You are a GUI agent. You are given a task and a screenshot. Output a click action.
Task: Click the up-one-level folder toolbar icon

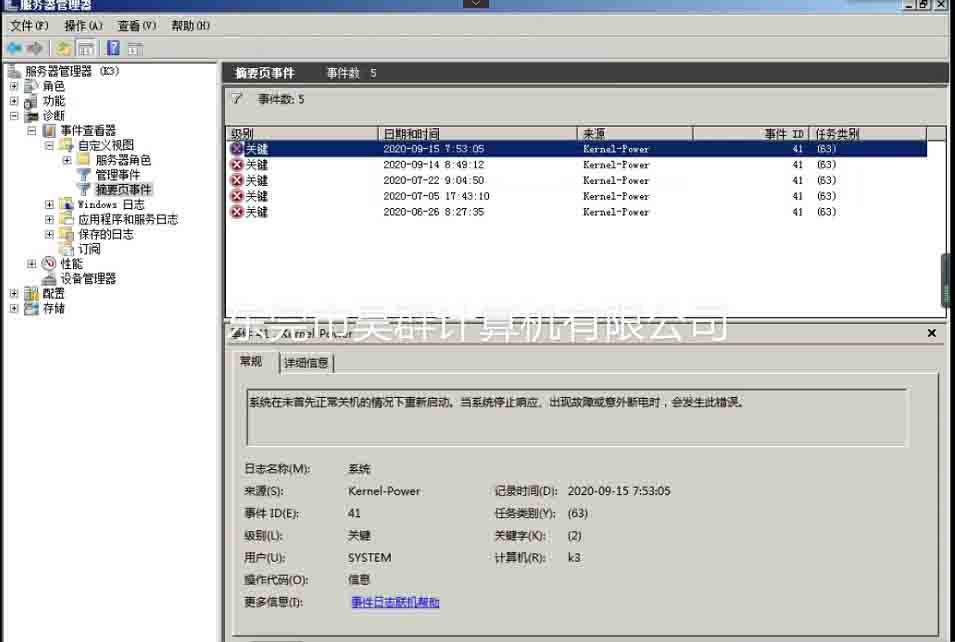point(64,48)
